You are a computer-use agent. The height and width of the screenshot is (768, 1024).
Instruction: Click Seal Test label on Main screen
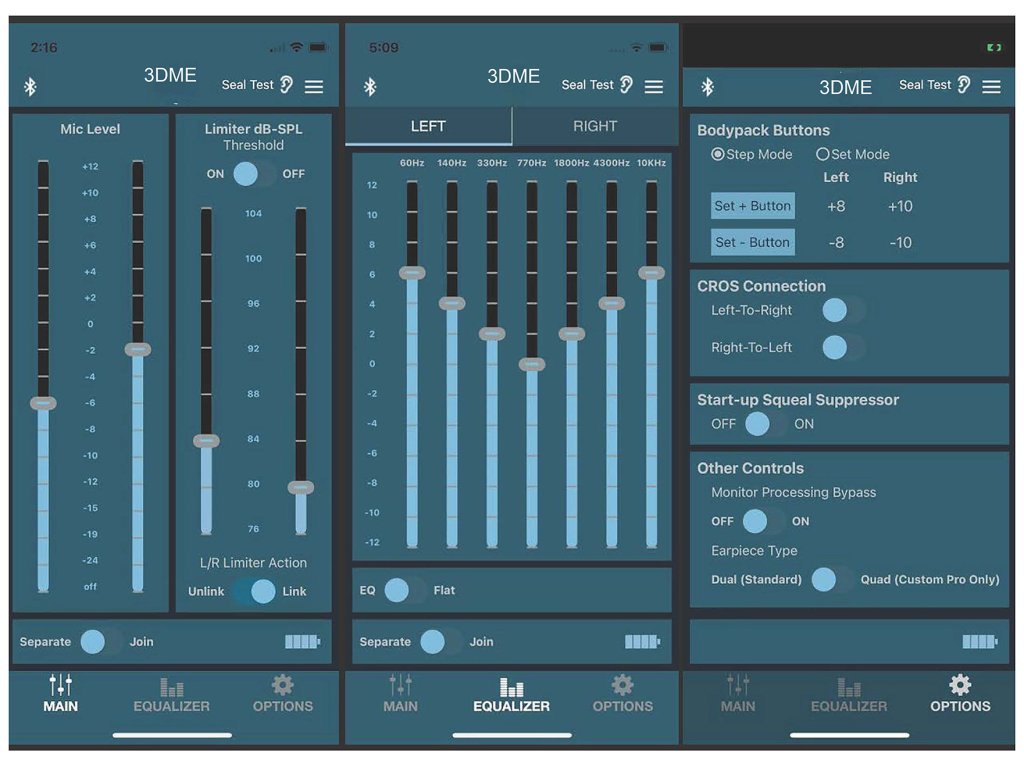click(x=248, y=85)
